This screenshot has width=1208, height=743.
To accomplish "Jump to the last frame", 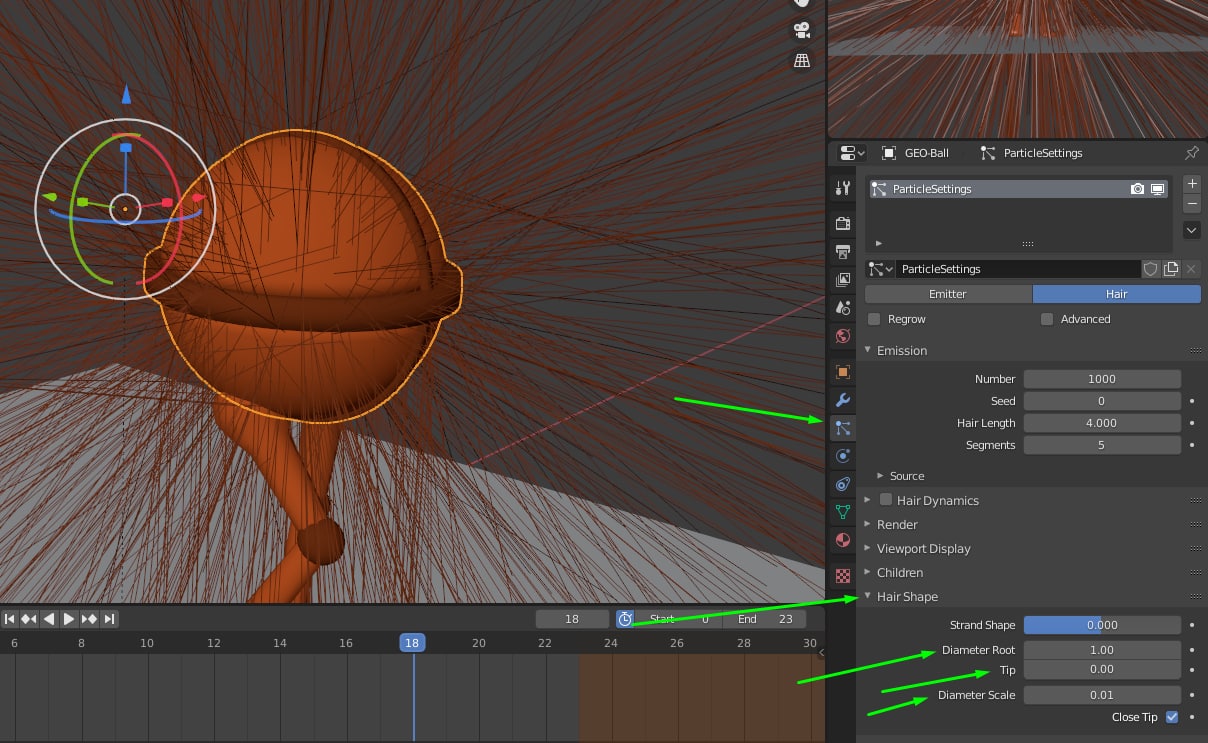I will (109, 619).
